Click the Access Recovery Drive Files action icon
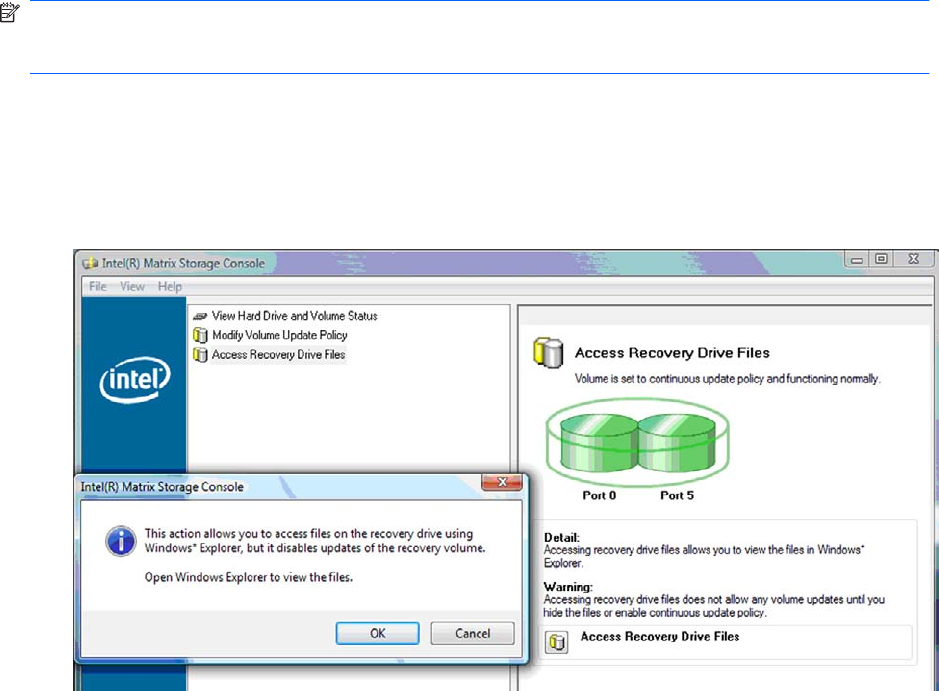Image resolution: width=939 pixels, height=691 pixels. [x=556, y=642]
